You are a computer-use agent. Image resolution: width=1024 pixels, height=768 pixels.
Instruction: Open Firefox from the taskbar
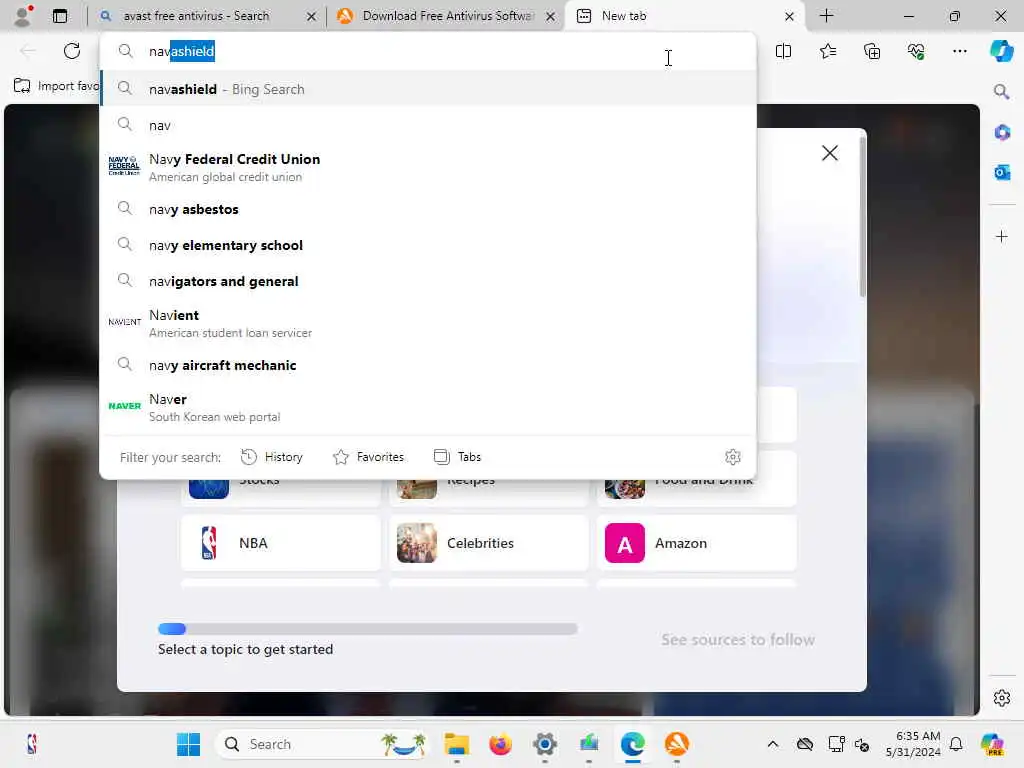[x=500, y=744]
